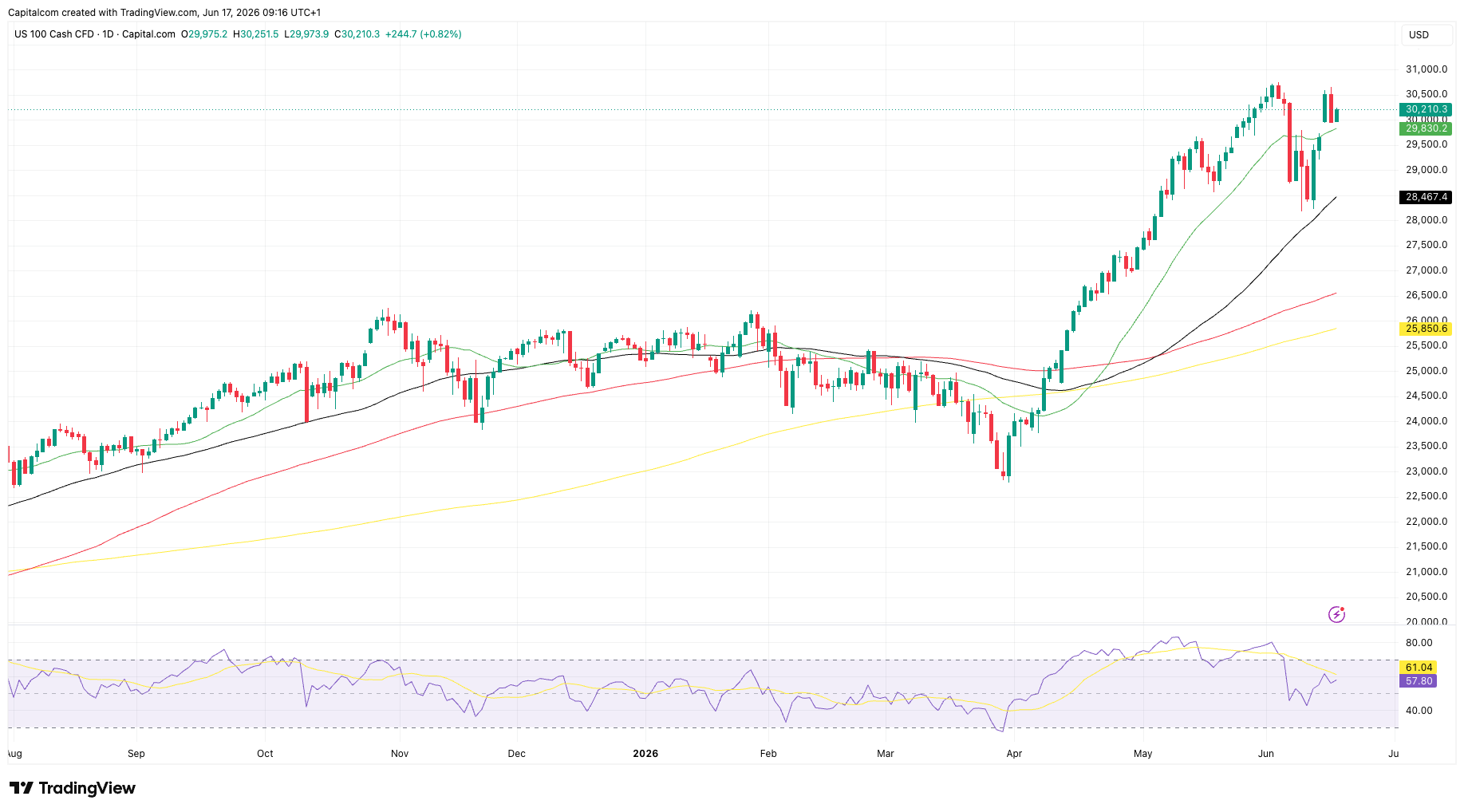Click the black 28,467.4 moving average label

1426,197
